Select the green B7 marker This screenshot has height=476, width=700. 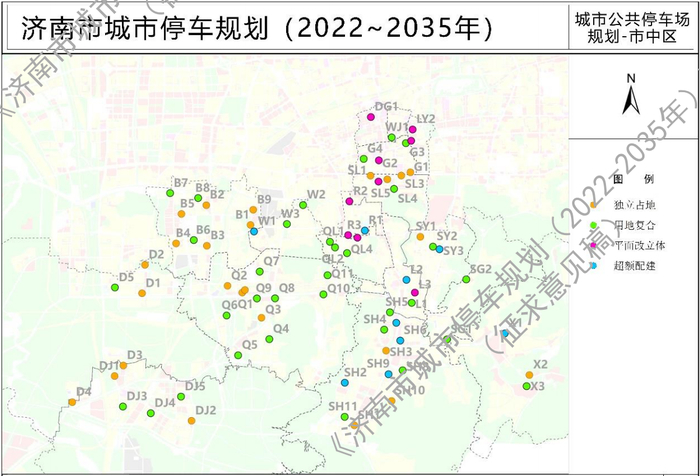[170, 193]
